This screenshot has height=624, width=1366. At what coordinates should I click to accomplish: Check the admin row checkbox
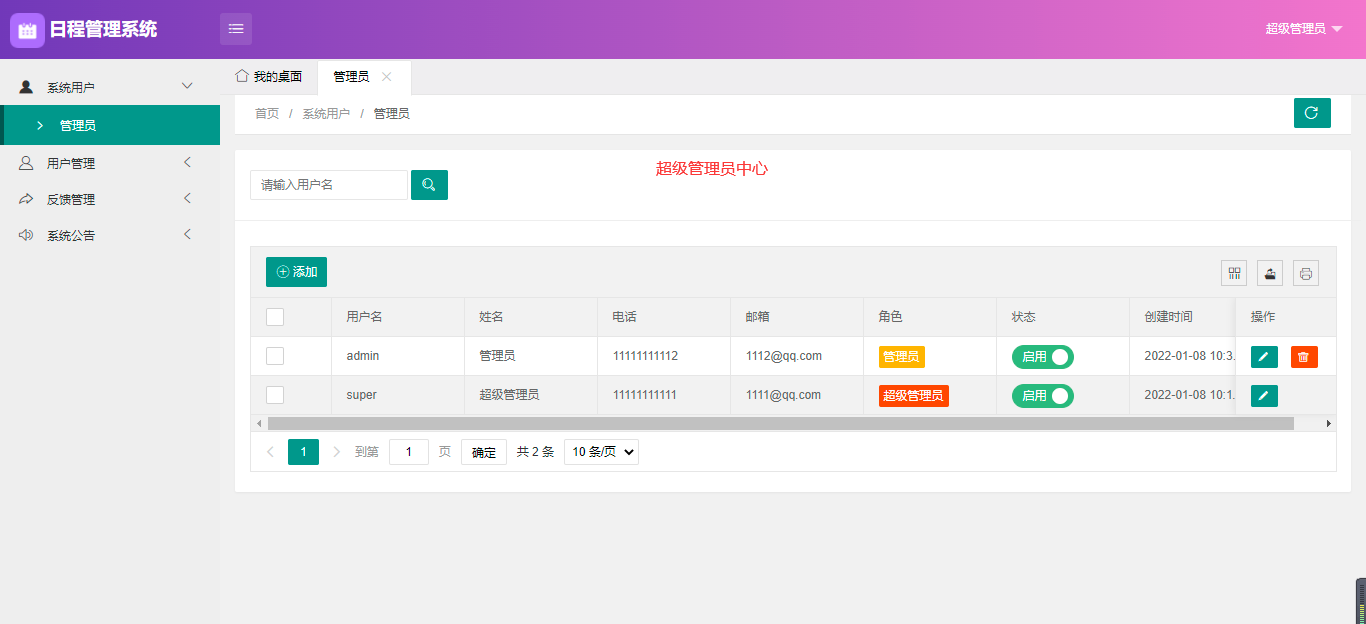275,356
